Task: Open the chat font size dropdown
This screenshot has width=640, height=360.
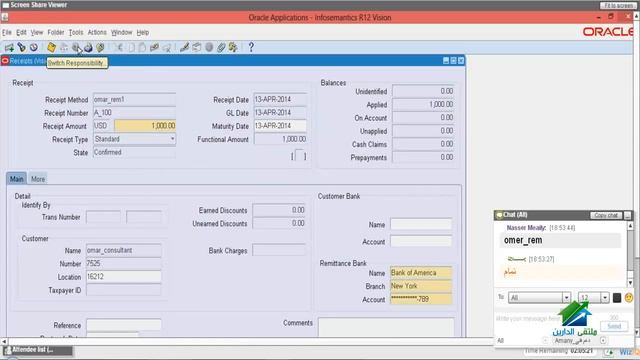Action: pyautogui.click(x=605, y=298)
